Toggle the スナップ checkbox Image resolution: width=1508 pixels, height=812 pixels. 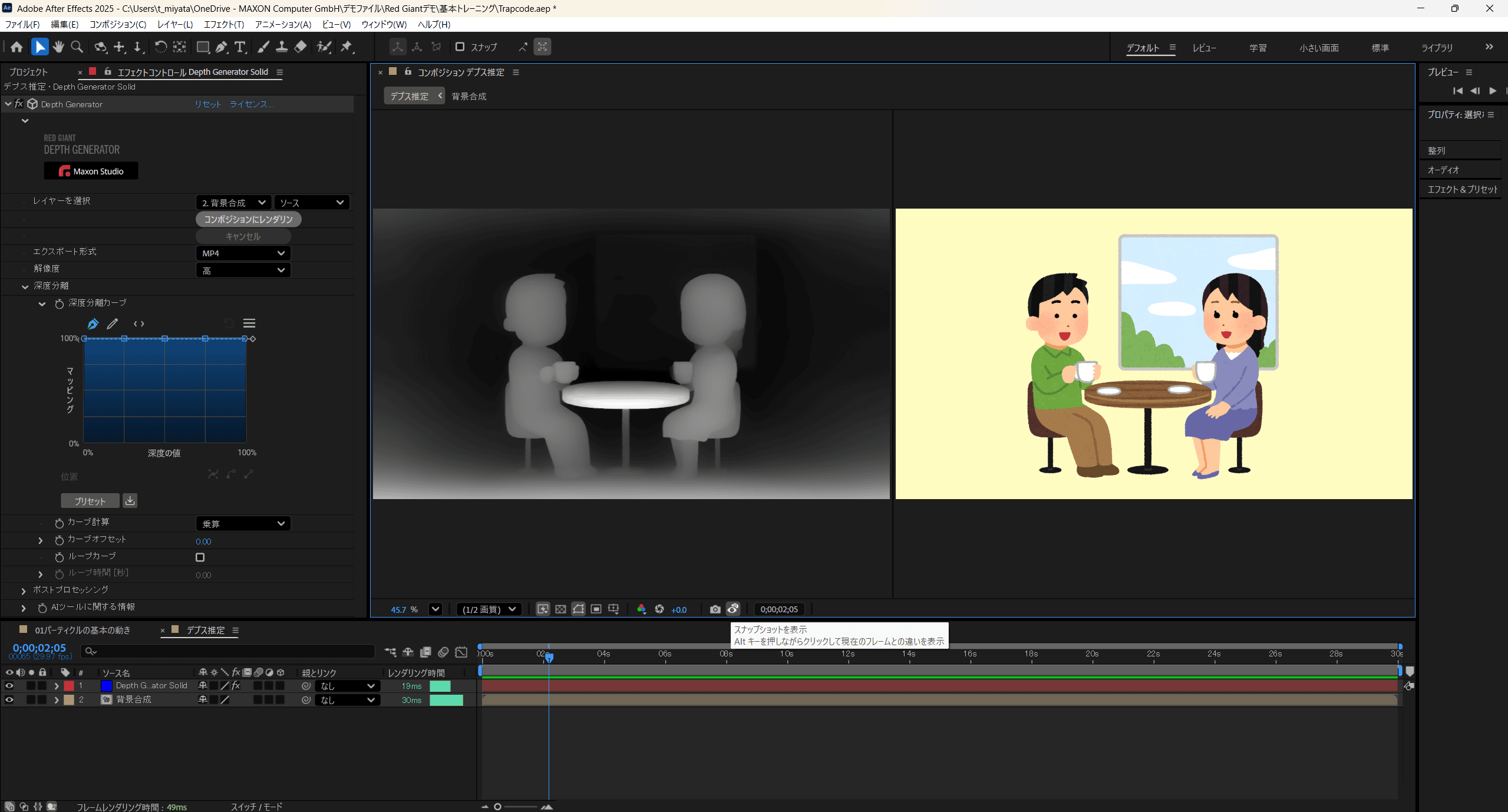point(460,47)
